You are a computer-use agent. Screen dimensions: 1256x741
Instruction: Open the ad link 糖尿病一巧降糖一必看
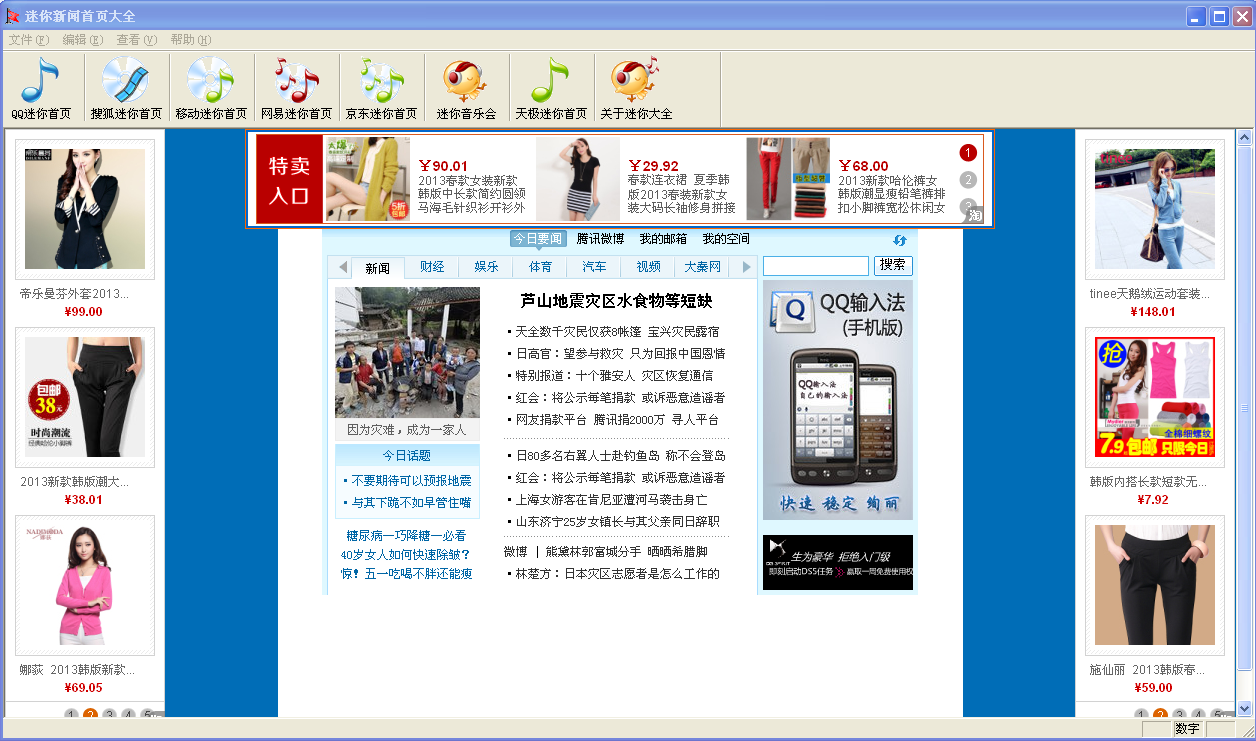coord(406,535)
